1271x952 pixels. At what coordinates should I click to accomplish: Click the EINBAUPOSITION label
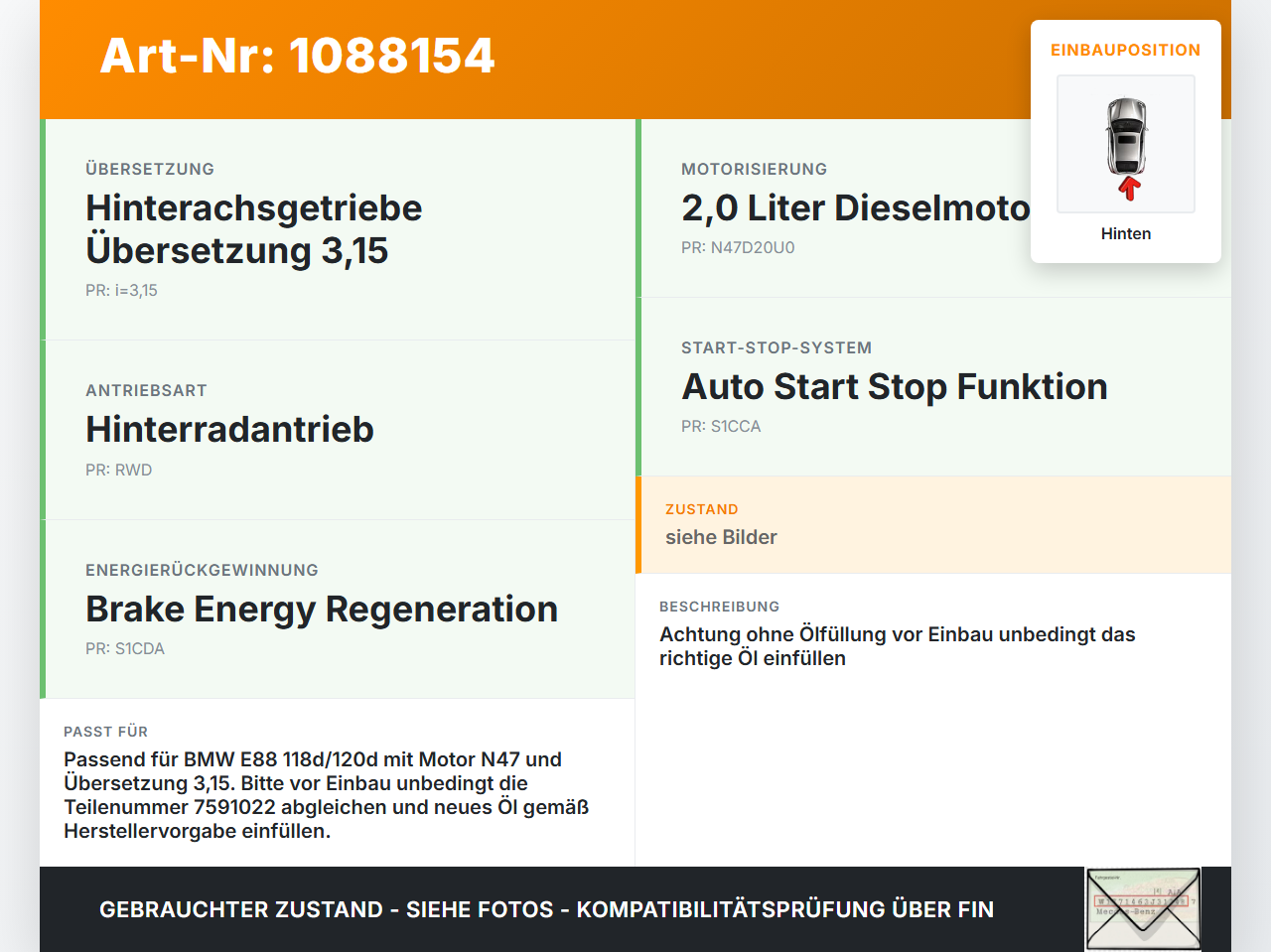[1126, 50]
